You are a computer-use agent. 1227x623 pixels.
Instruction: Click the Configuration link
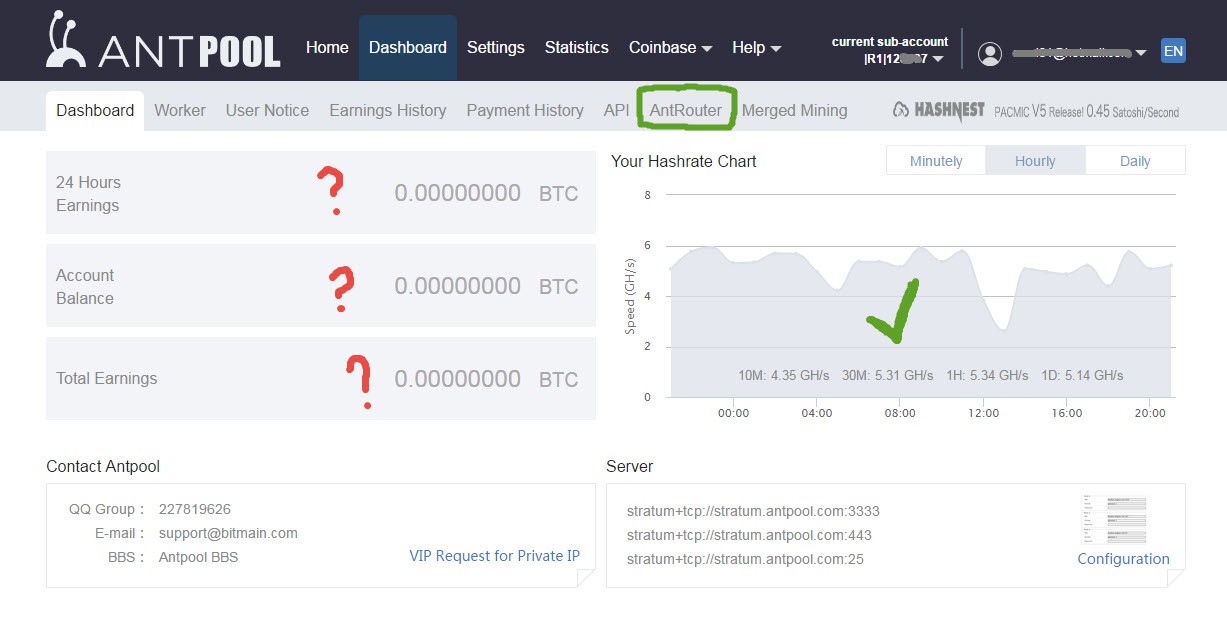pyautogui.click(x=1123, y=559)
